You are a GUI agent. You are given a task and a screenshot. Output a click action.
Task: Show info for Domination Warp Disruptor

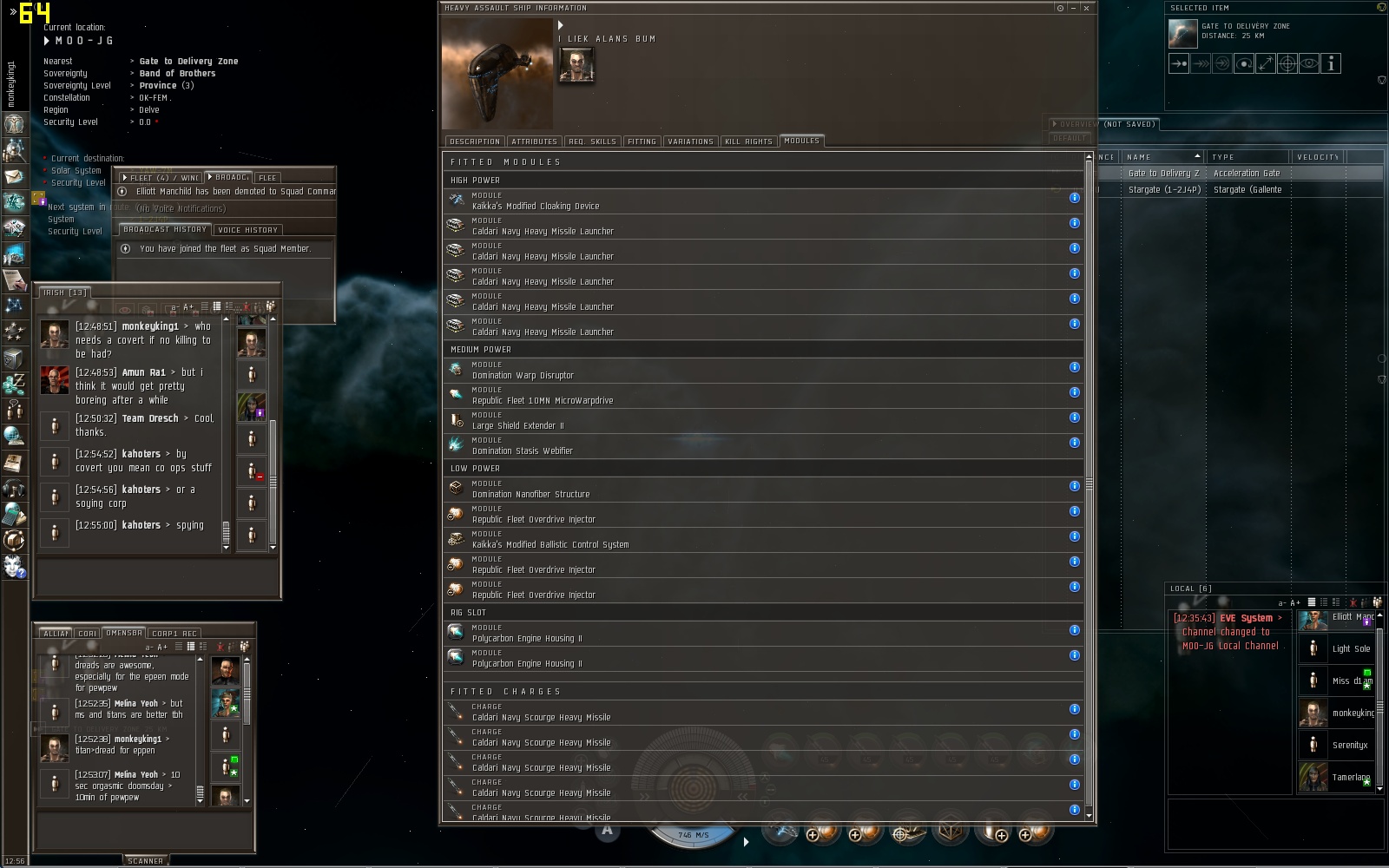1075,367
